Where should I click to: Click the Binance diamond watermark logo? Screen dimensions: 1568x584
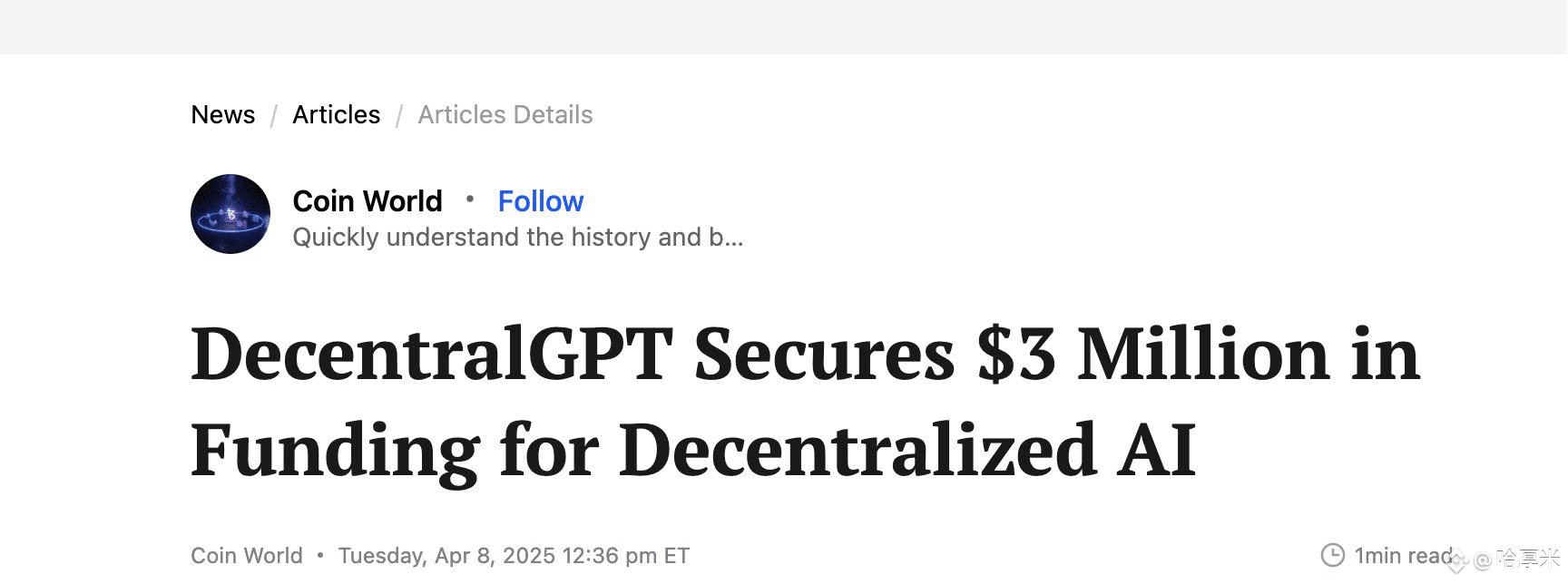pos(1457,561)
